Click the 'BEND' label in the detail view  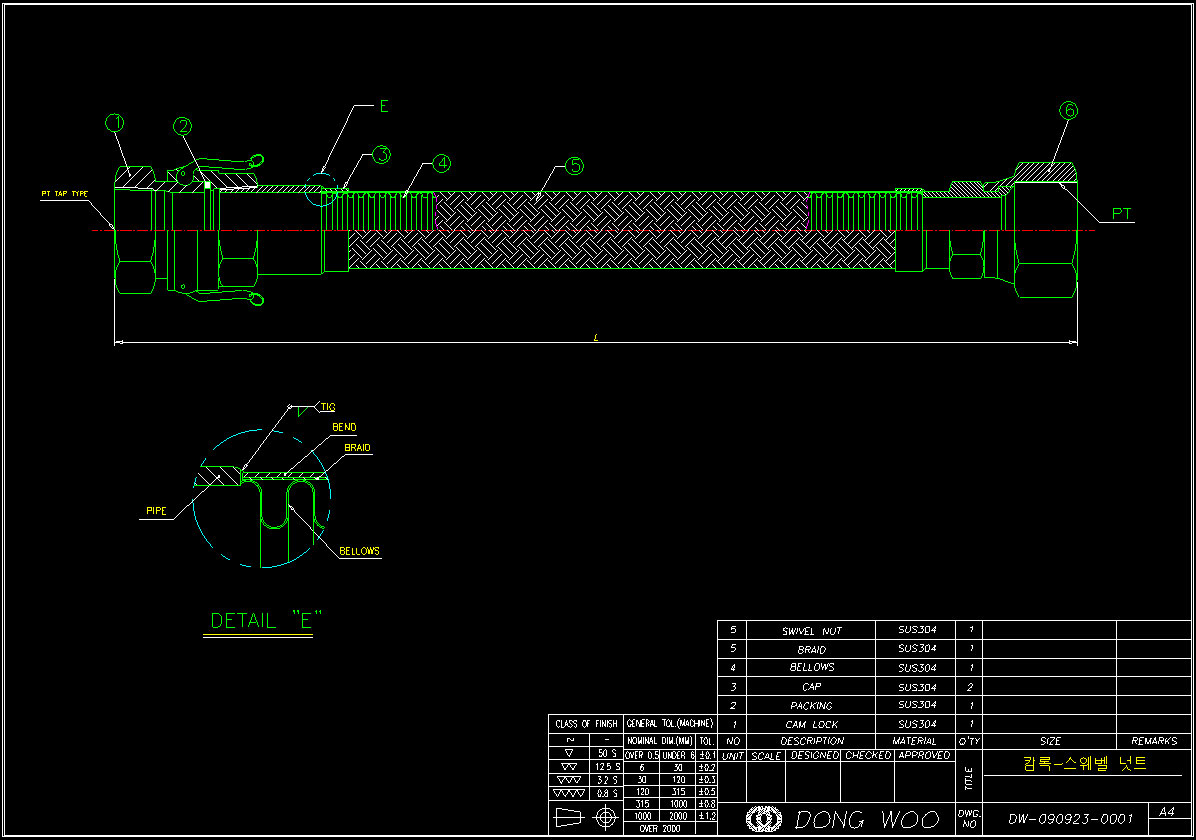coord(344,427)
